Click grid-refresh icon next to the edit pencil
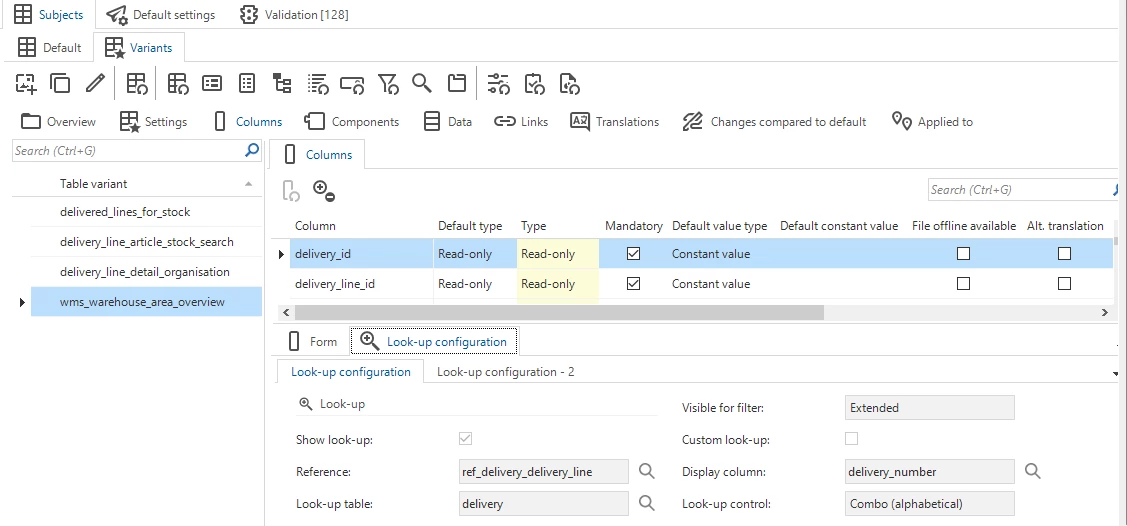 point(137,83)
